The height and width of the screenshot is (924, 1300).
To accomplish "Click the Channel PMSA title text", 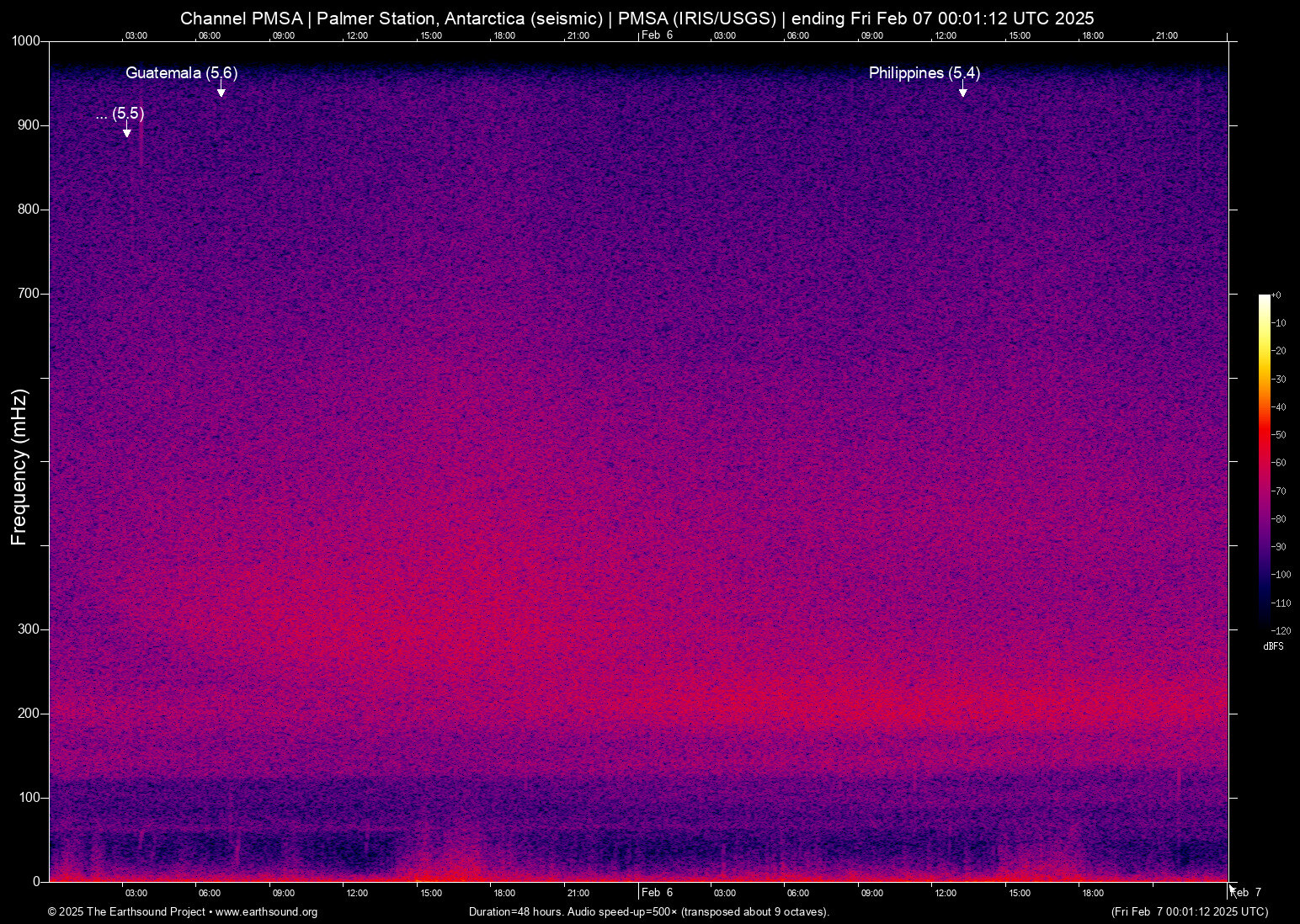I will tap(242, 18).
